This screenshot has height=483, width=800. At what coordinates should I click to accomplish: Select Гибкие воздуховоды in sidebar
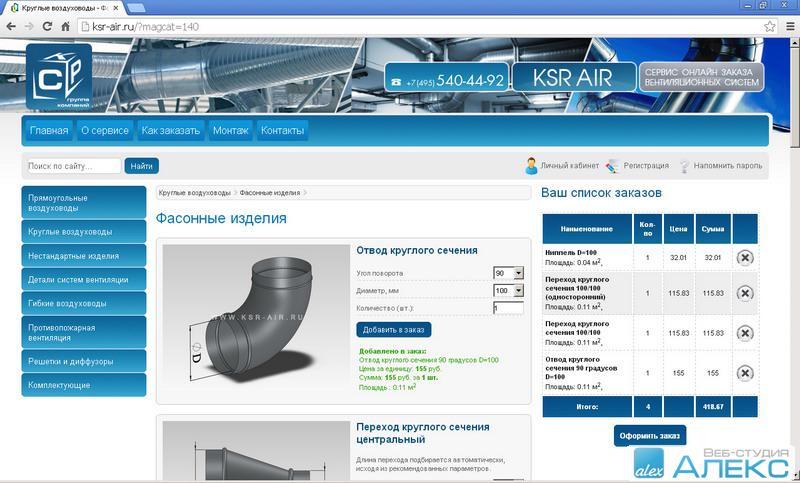(84, 303)
